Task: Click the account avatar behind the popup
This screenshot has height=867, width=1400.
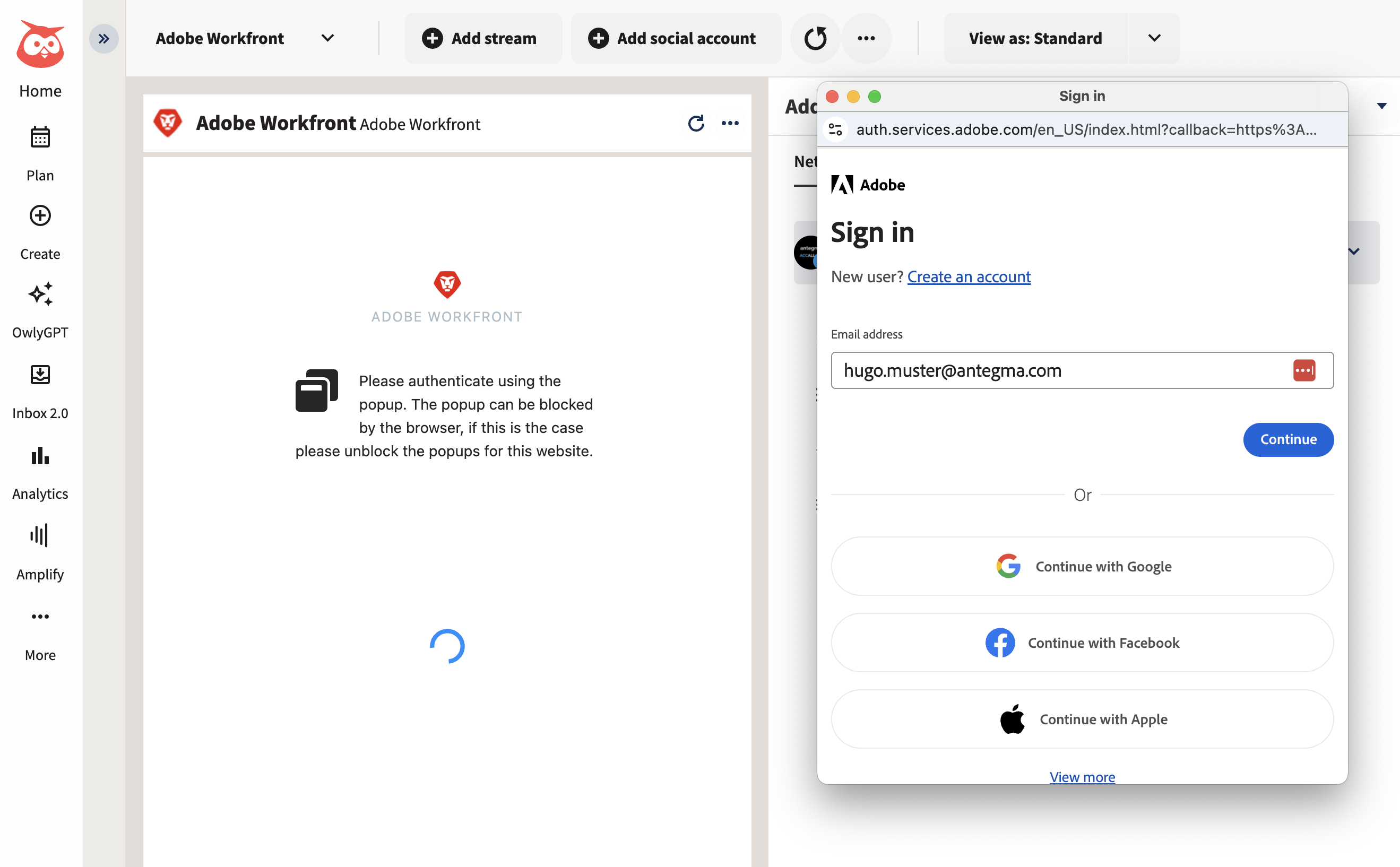Action: point(806,253)
